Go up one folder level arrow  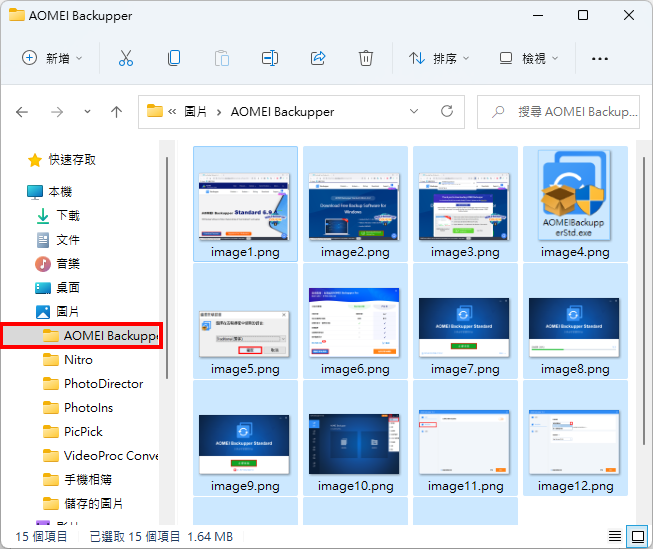pos(117,112)
